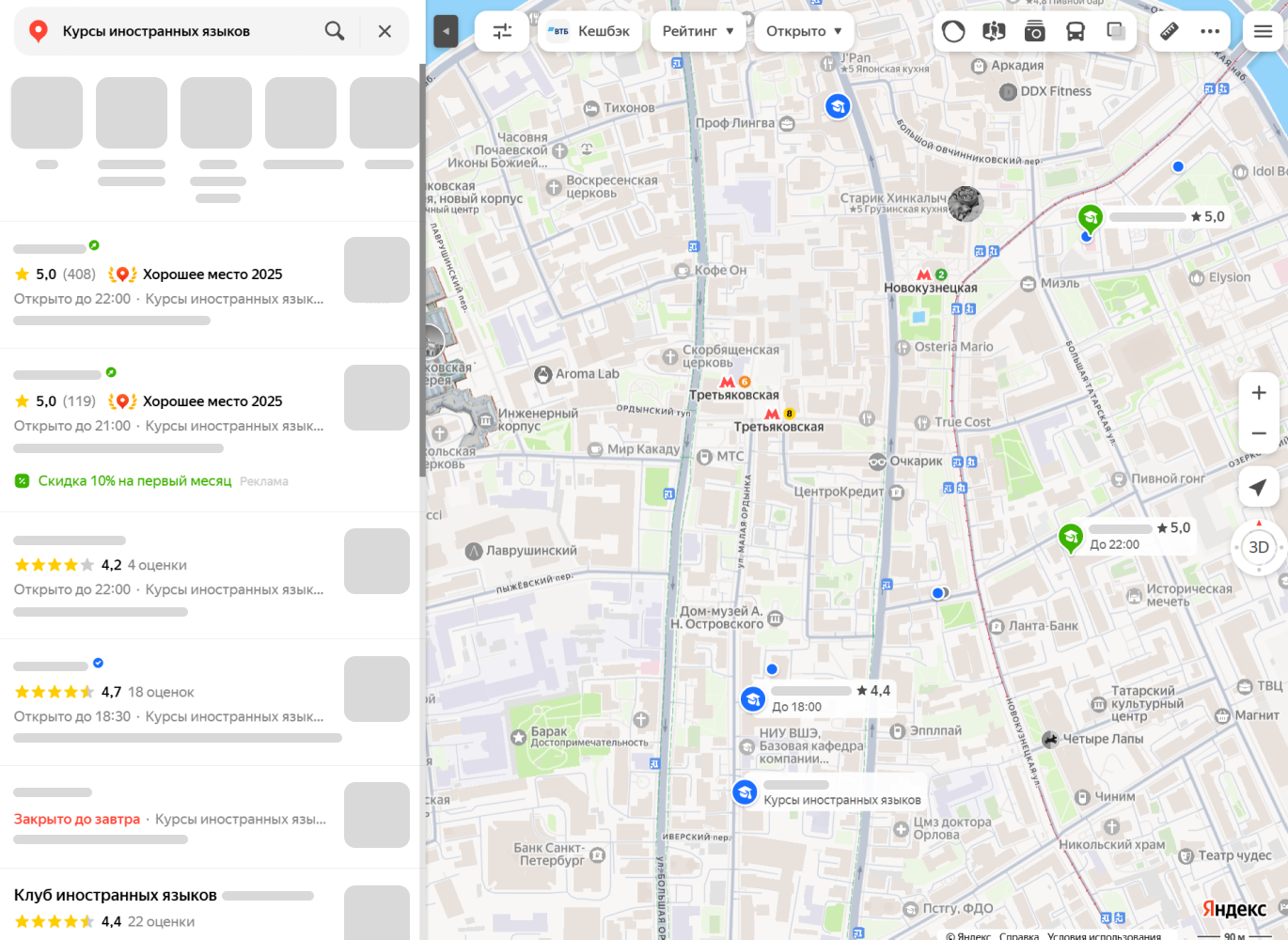Viewport: 1288px width, 940px height.
Task: Open the Открыто dropdown
Action: pyautogui.click(x=804, y=31)
